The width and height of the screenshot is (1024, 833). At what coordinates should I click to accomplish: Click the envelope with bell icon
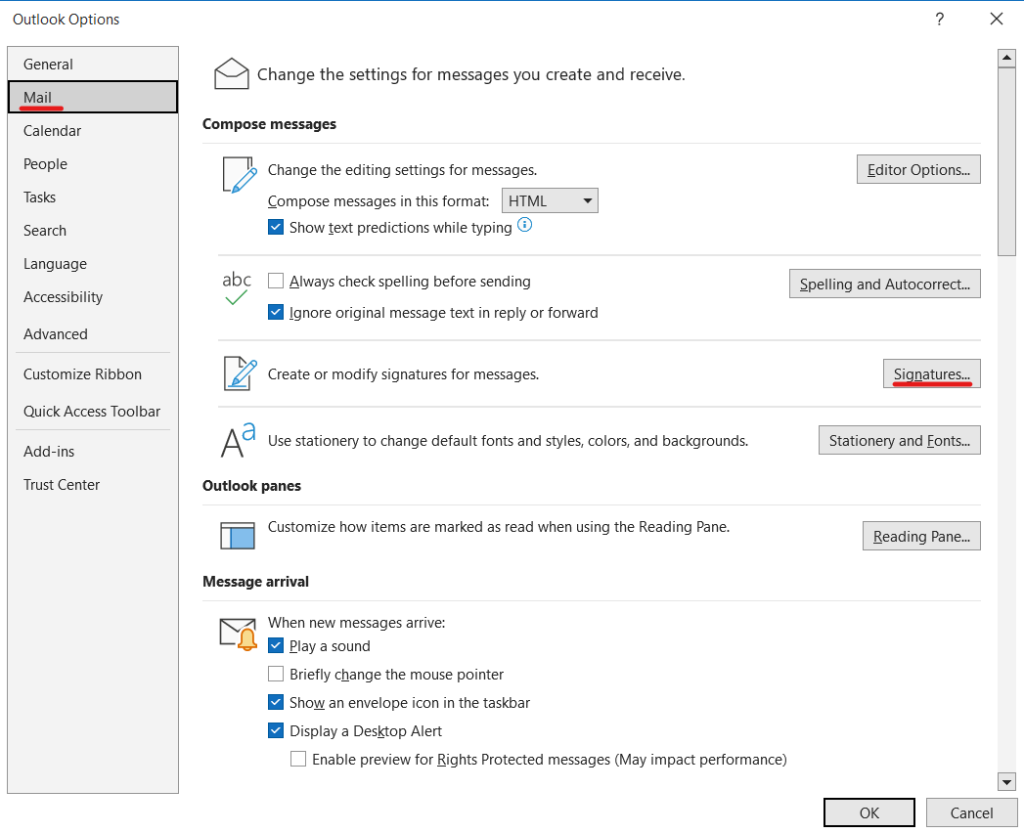238,634
